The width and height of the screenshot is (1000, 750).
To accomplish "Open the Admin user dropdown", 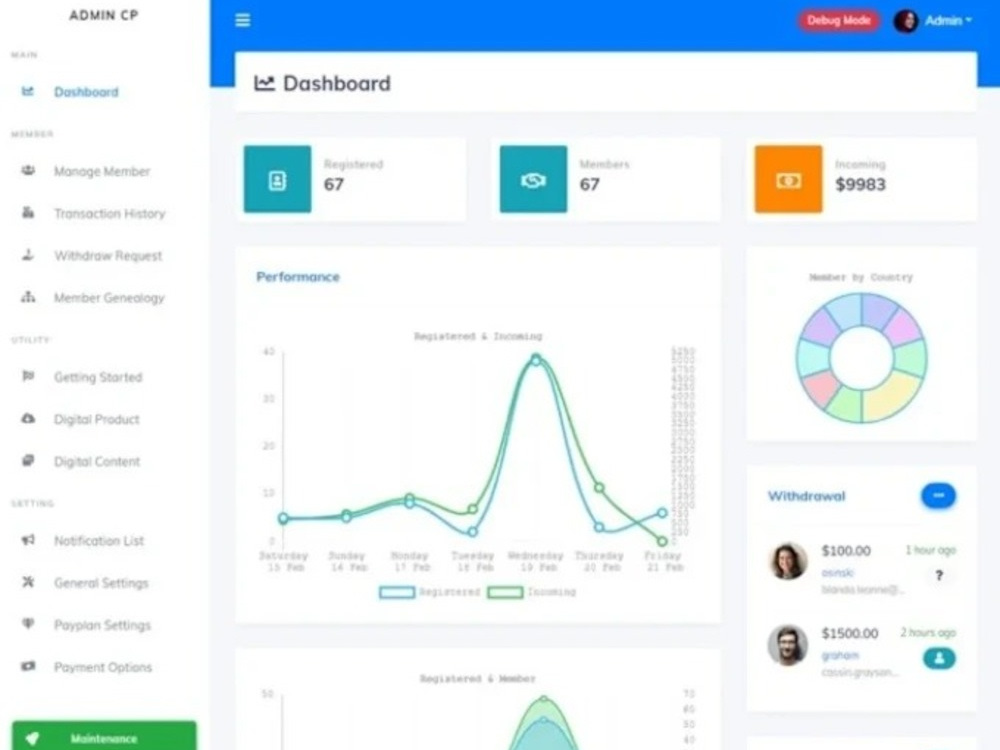I will tap(948, 20).
